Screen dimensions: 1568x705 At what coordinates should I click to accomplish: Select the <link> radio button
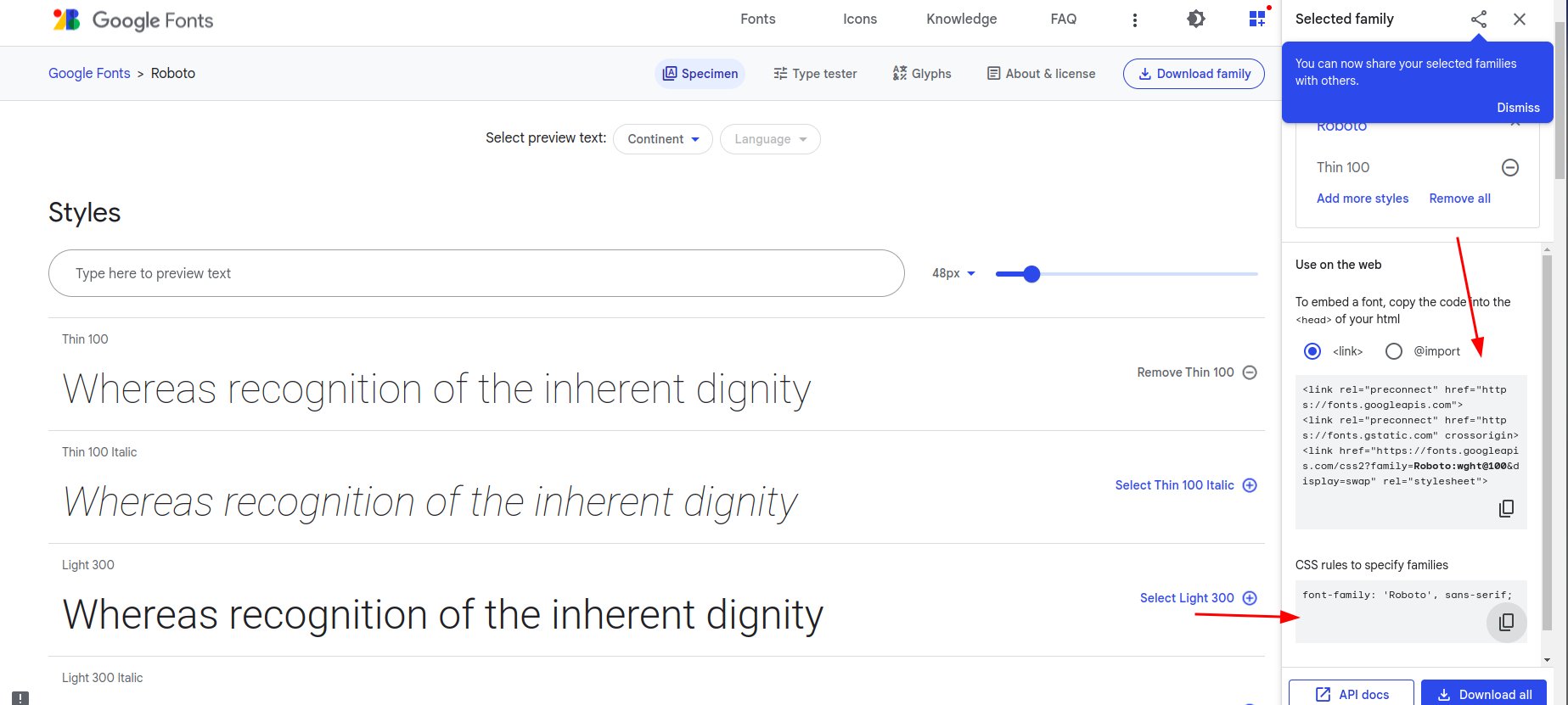pyautogui.click(x=1312, y=351)
